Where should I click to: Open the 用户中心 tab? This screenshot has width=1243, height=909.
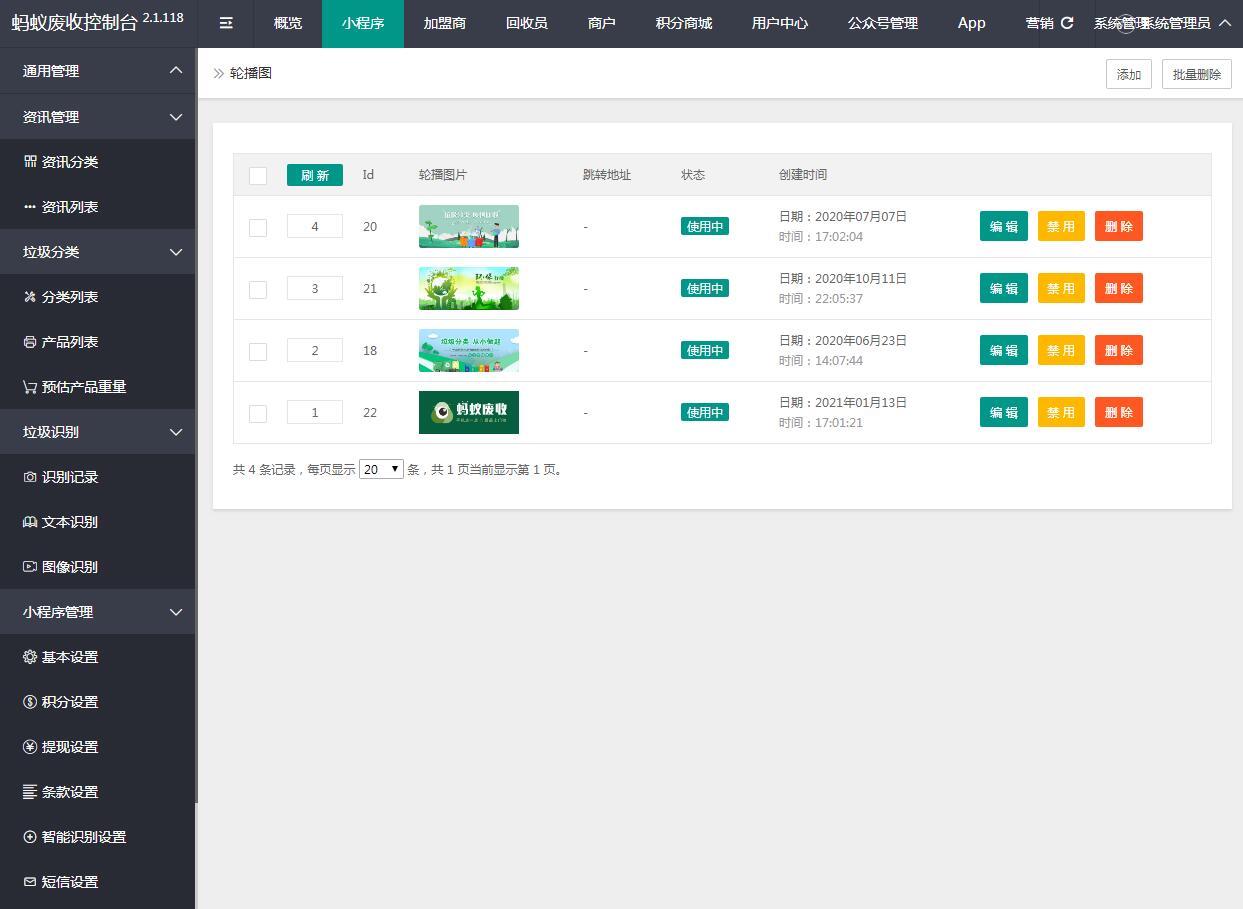tap(780, 23)
